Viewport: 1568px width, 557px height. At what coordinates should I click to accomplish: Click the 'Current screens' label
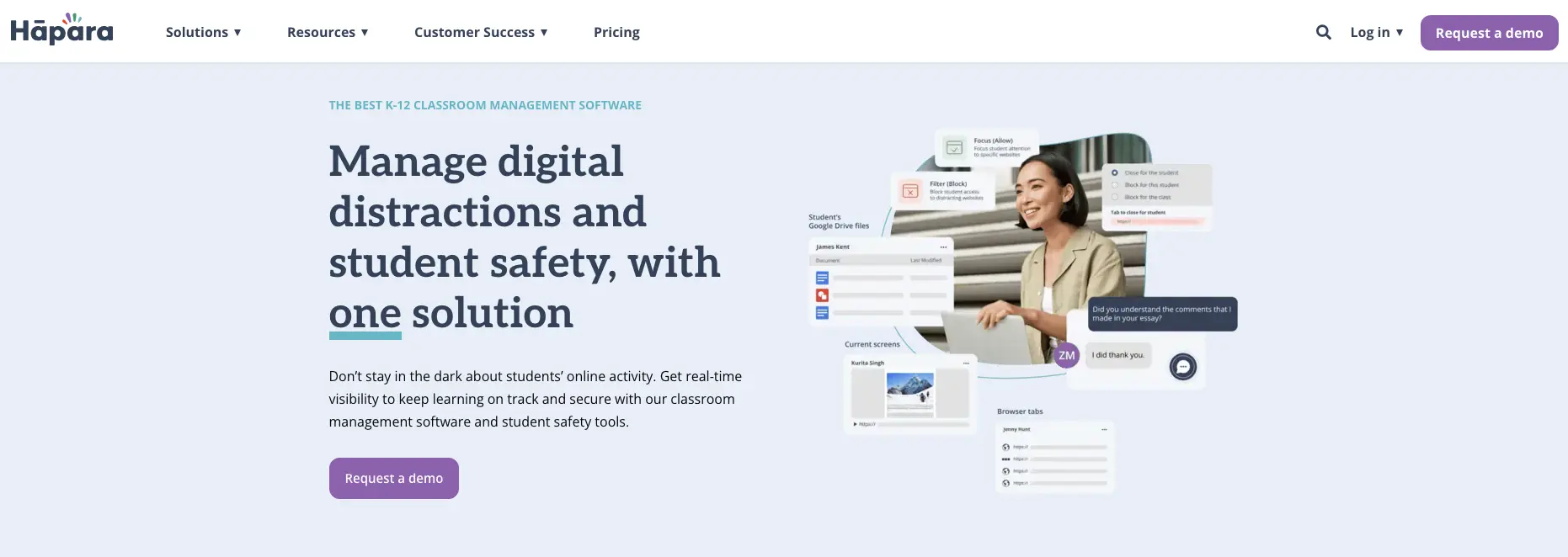pos(872,344)
